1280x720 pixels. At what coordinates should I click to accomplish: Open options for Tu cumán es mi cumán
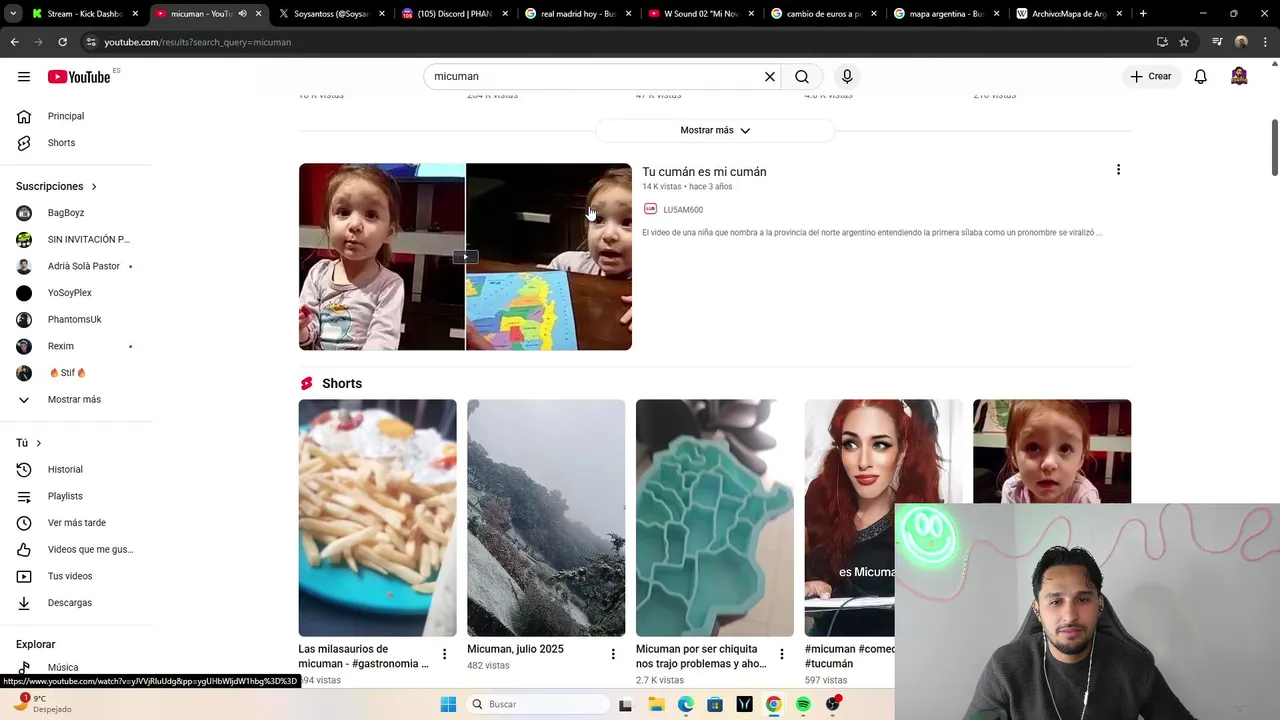pyautogui.click(x=1118, y=170)
